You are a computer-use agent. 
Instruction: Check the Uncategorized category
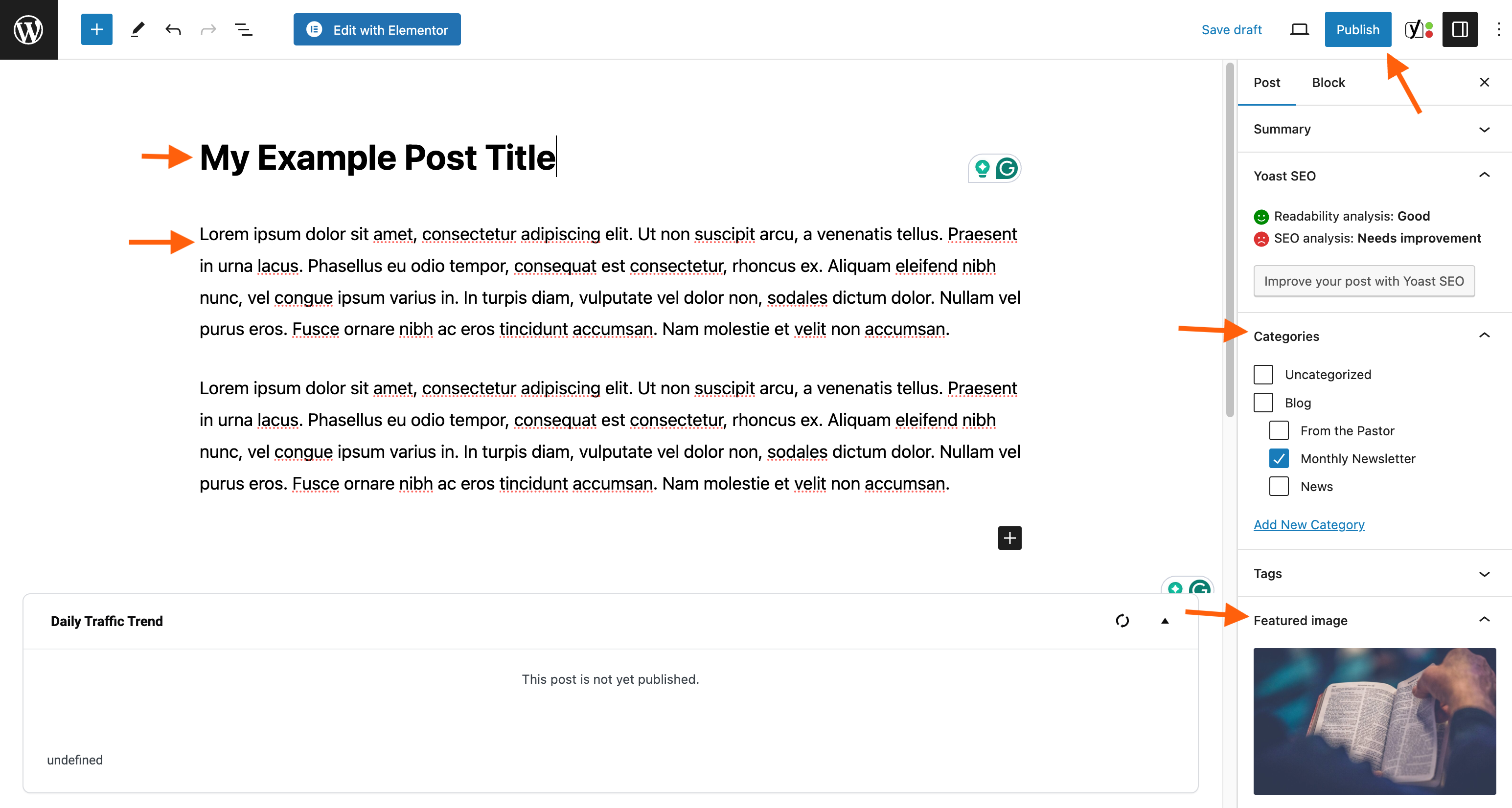point(1263,374)
